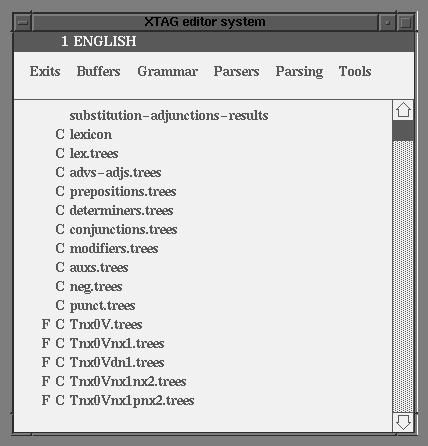Click the C flag beside lex.trees
This screenshot has height=446, width=428.
pyautogui.click(x=60, y=153)
